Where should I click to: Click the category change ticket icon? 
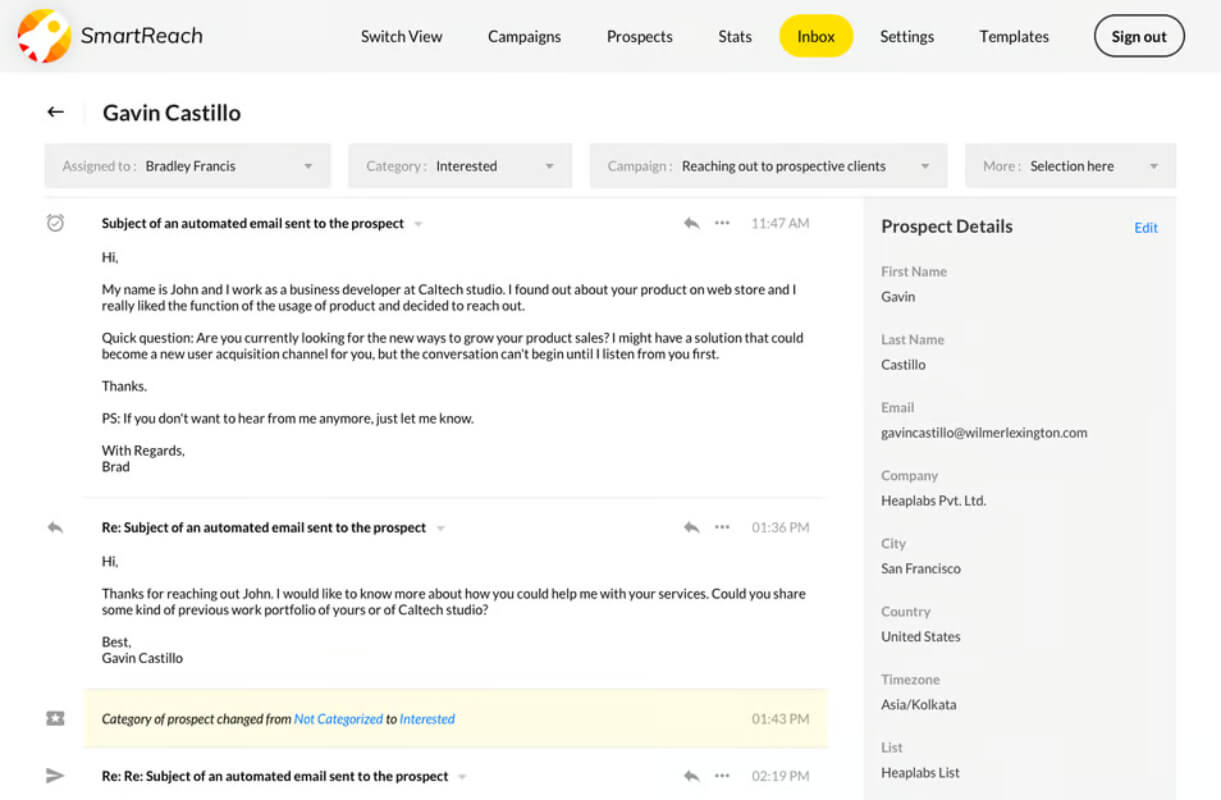click(x=56, y=718)
